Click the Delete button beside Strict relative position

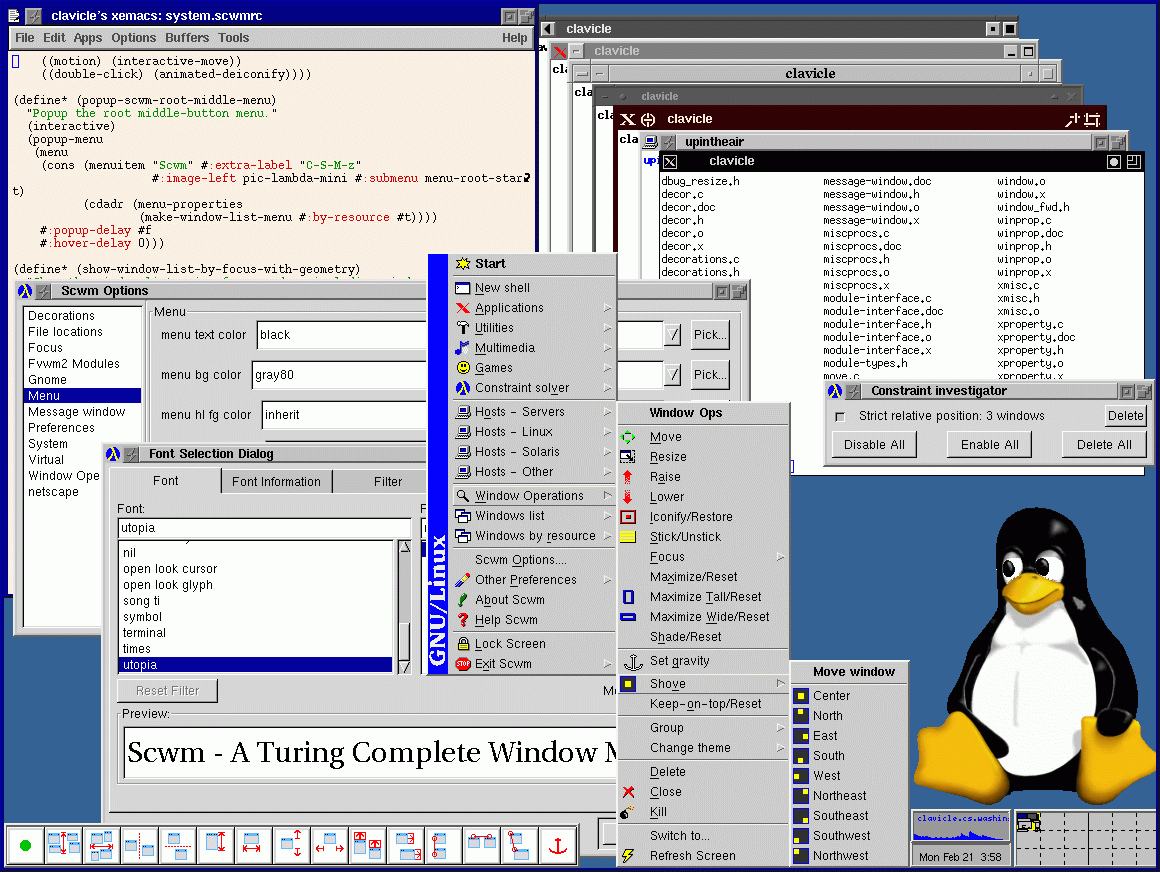coord(1125,416)
